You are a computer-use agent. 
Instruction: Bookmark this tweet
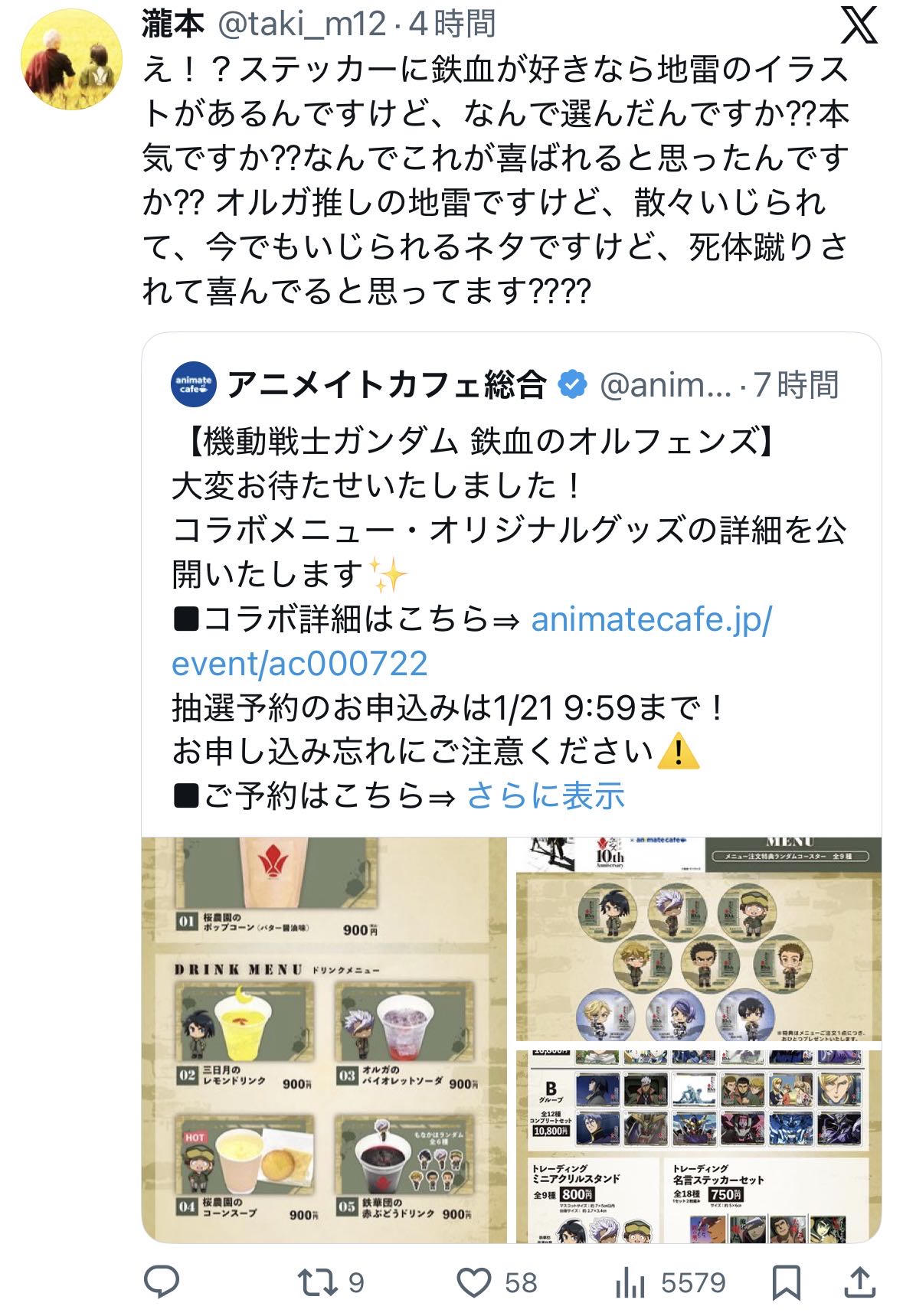[787, 1282]
